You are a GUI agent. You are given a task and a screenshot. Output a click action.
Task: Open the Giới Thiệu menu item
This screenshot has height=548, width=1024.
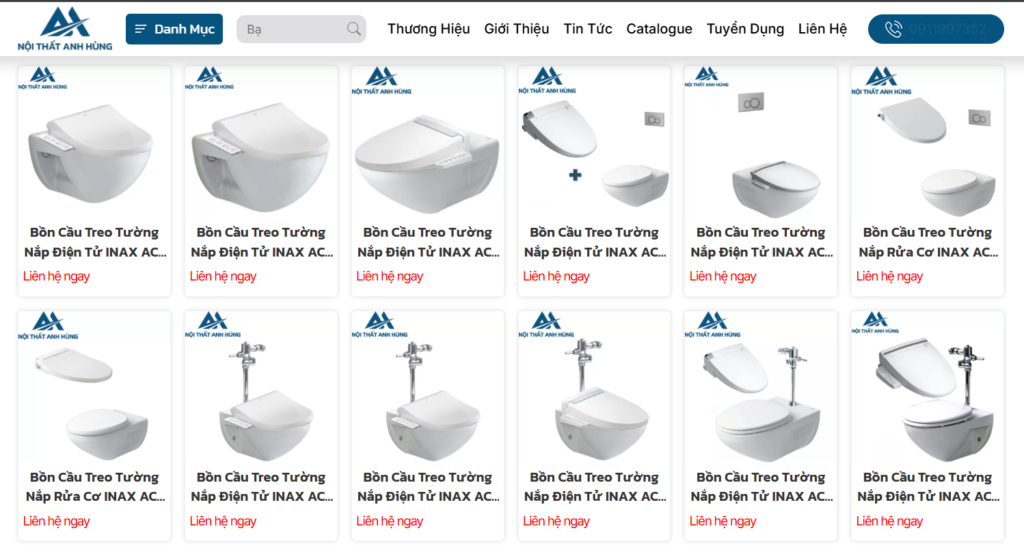pos(517,29)
